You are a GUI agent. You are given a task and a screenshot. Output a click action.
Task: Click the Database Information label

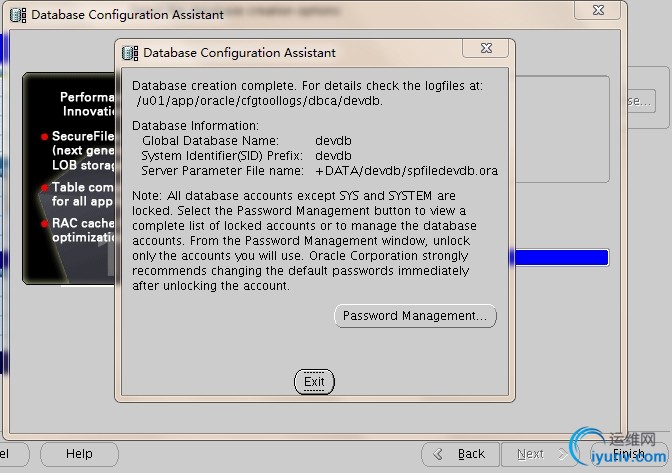(x=195, y=126)
